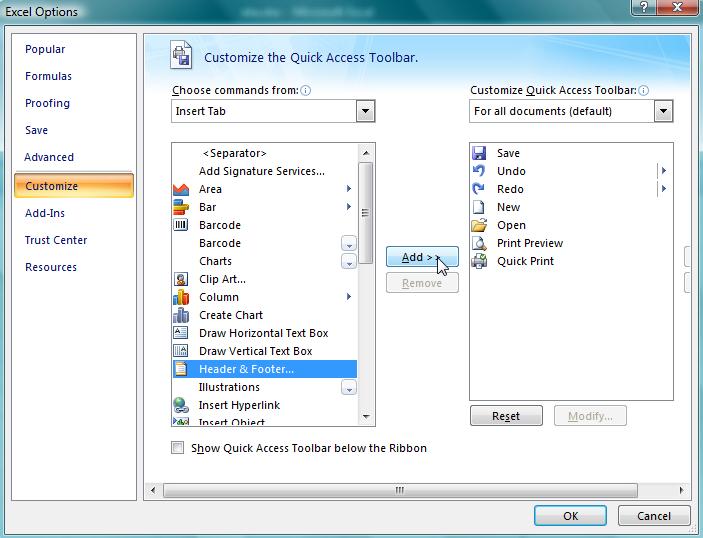Open the Choose commands from dropdown
Image resolution: width=703 pixels, height=538 pixels.
(x=365, y=111)
